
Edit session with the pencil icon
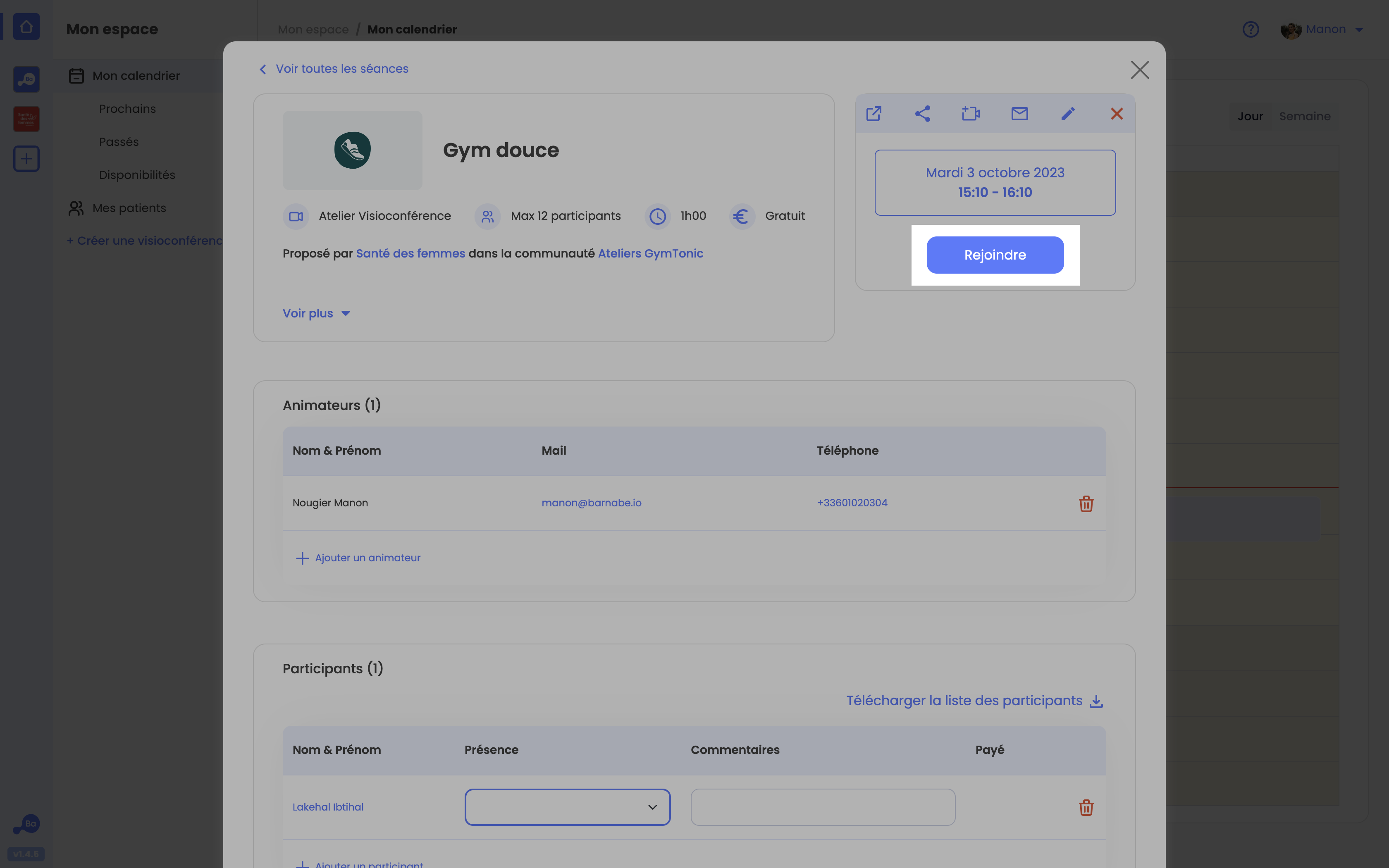pos(1067,114)
